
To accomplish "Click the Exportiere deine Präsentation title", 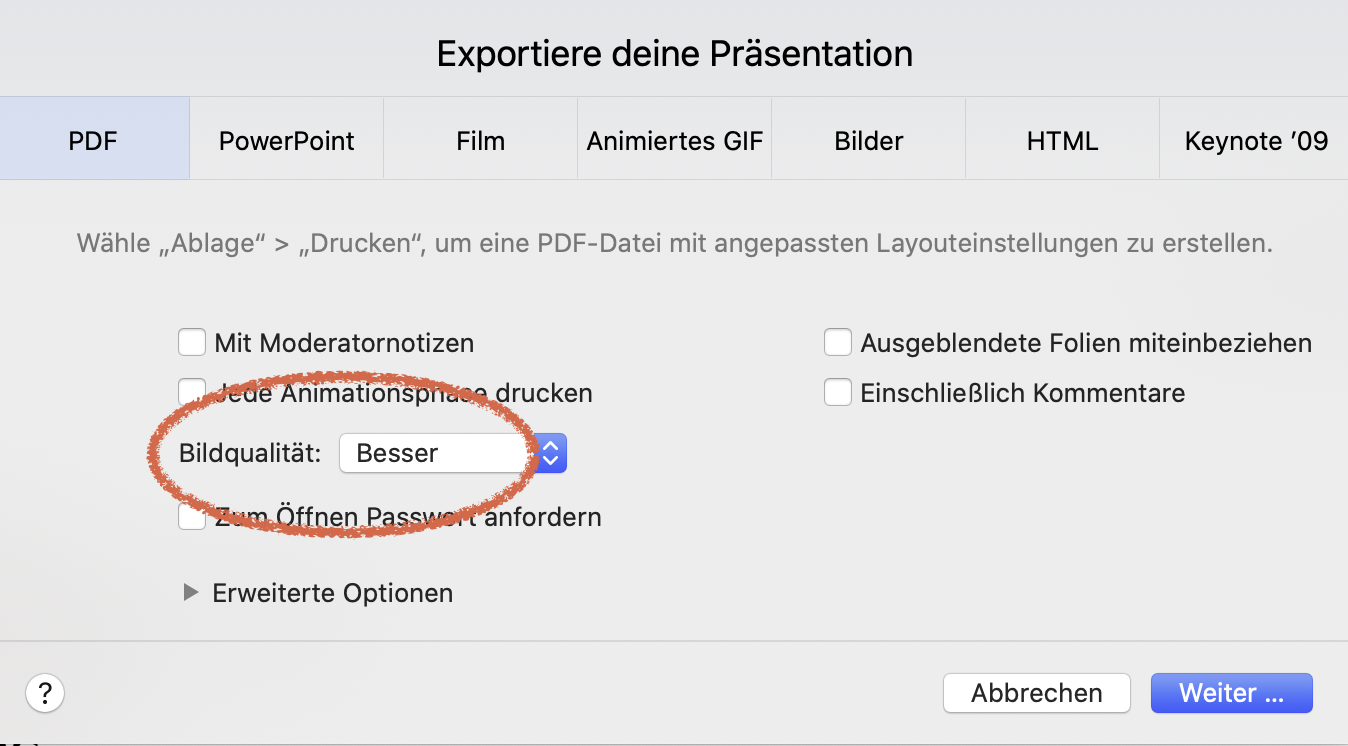I will tap(674, 53).
